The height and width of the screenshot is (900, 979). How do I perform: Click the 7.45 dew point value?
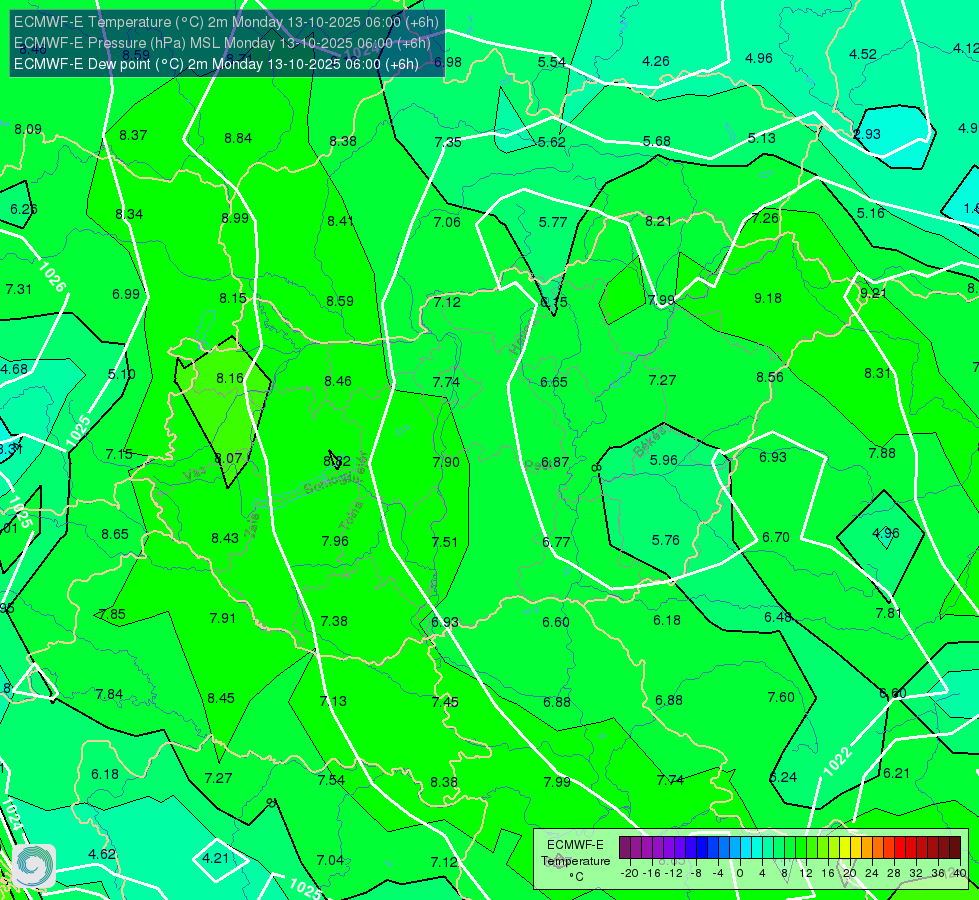coord(445,703)
